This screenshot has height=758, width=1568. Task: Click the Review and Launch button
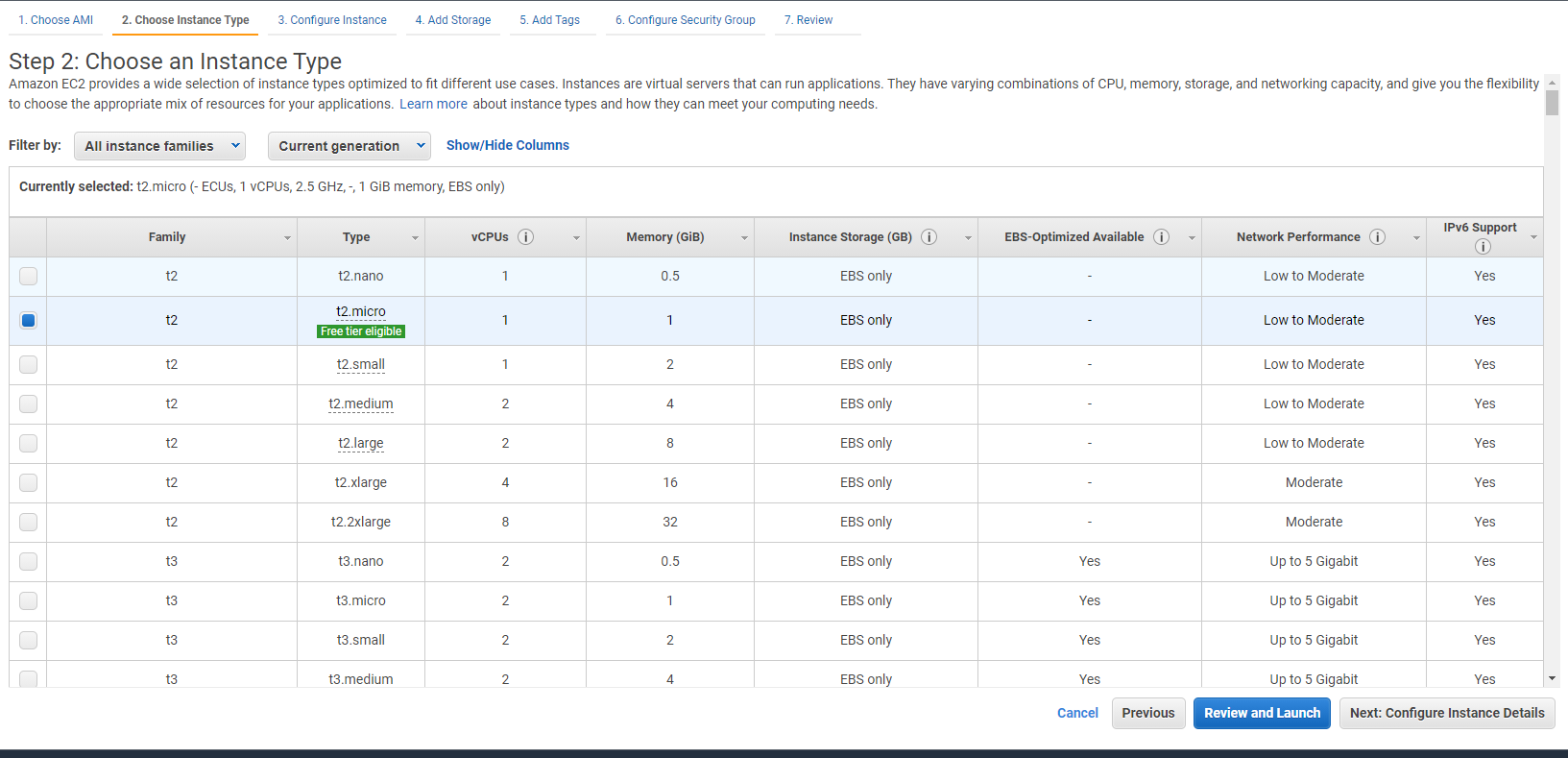[1262, 713]
